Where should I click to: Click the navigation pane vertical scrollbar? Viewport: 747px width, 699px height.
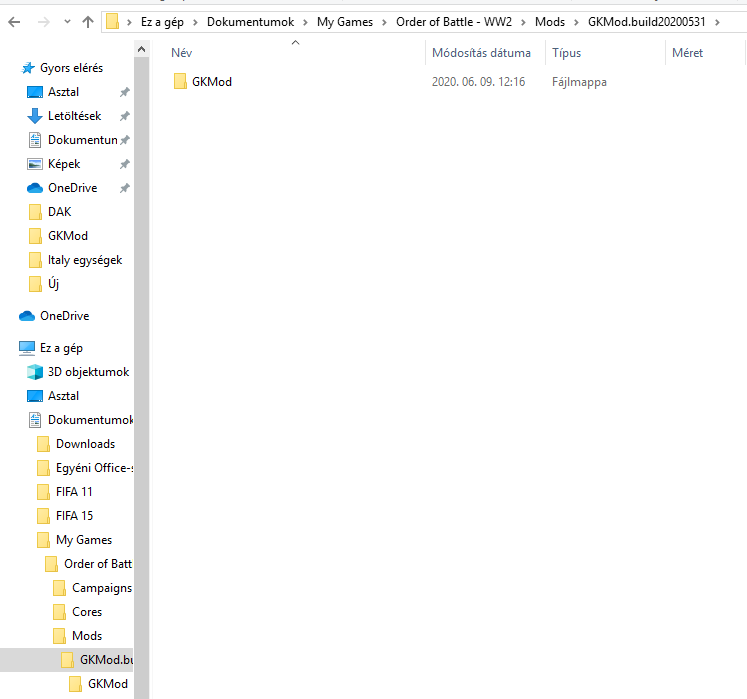click(x=141, y=350)
